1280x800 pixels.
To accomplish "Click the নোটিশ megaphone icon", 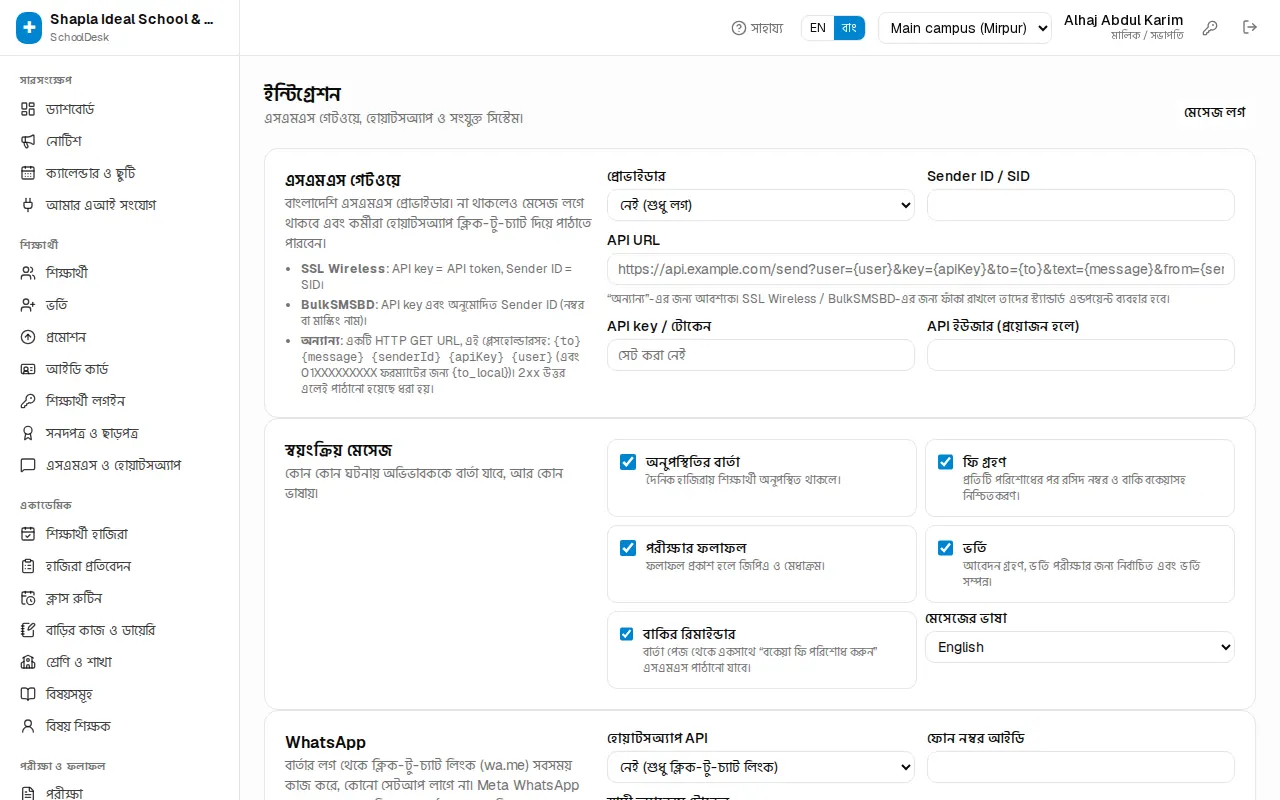I will point(28,141).
